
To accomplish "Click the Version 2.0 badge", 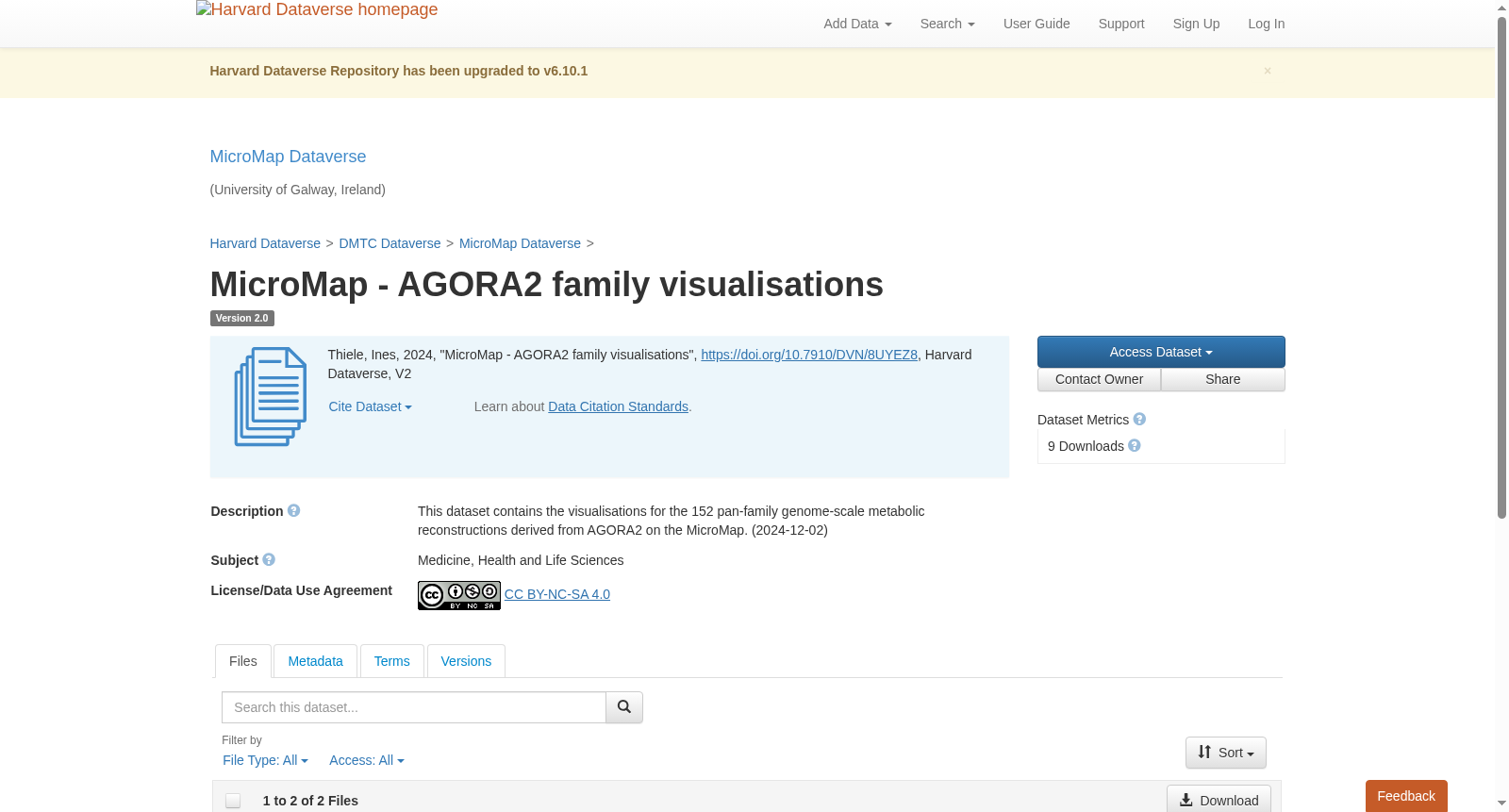I will (241, 318).
